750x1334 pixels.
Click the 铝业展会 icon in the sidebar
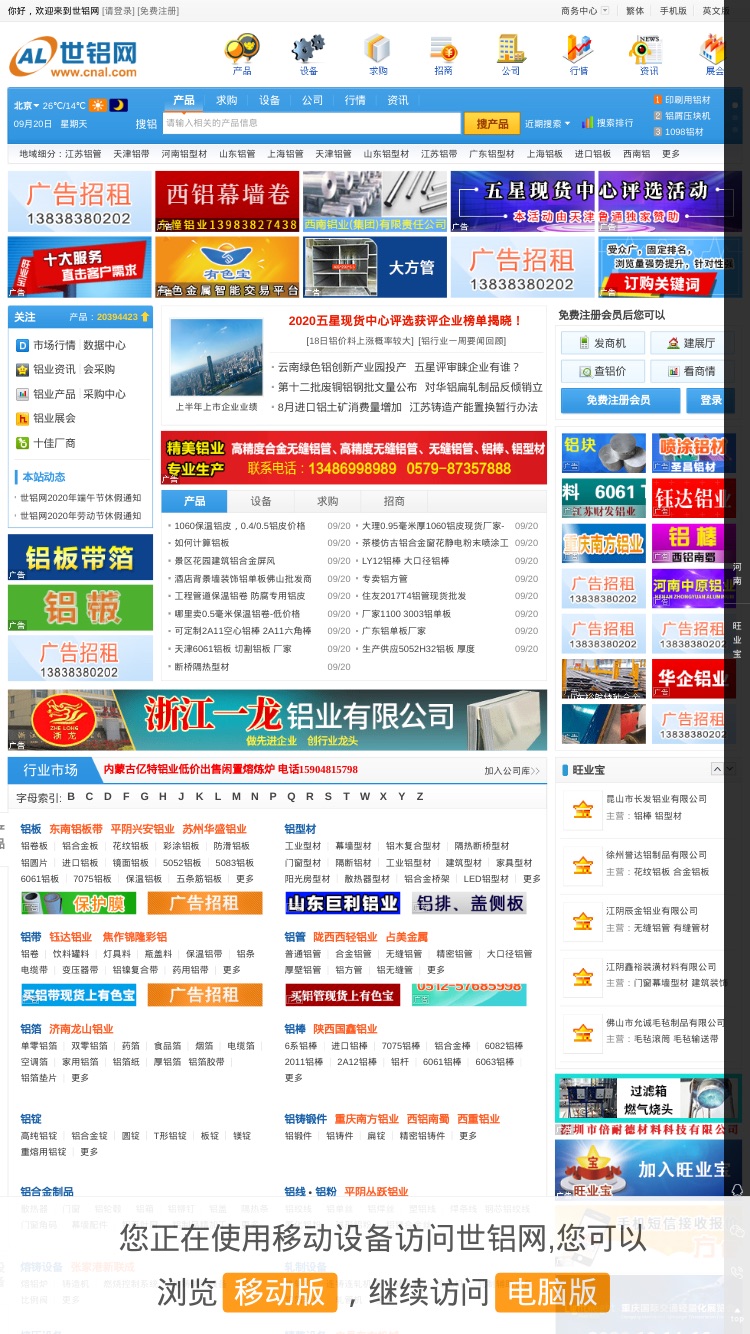click(x=23, y=418)
